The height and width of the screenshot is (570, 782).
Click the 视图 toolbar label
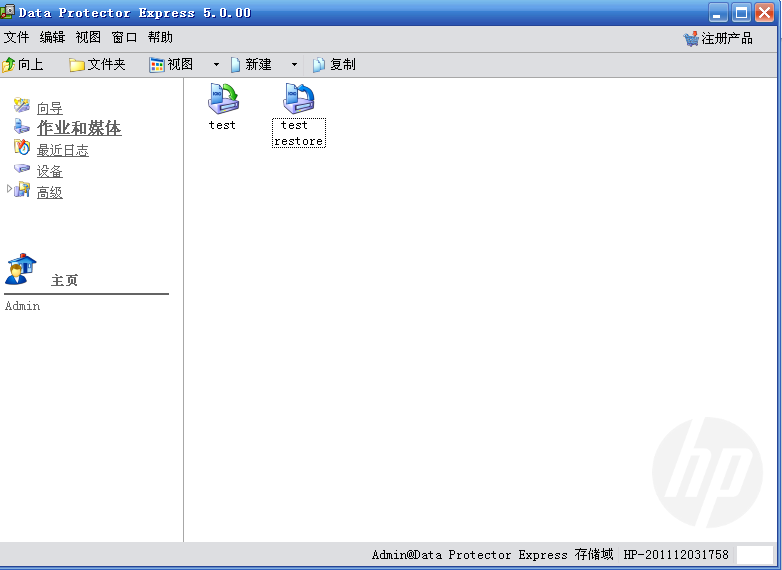pyautogui.click(x=180, y=65)
